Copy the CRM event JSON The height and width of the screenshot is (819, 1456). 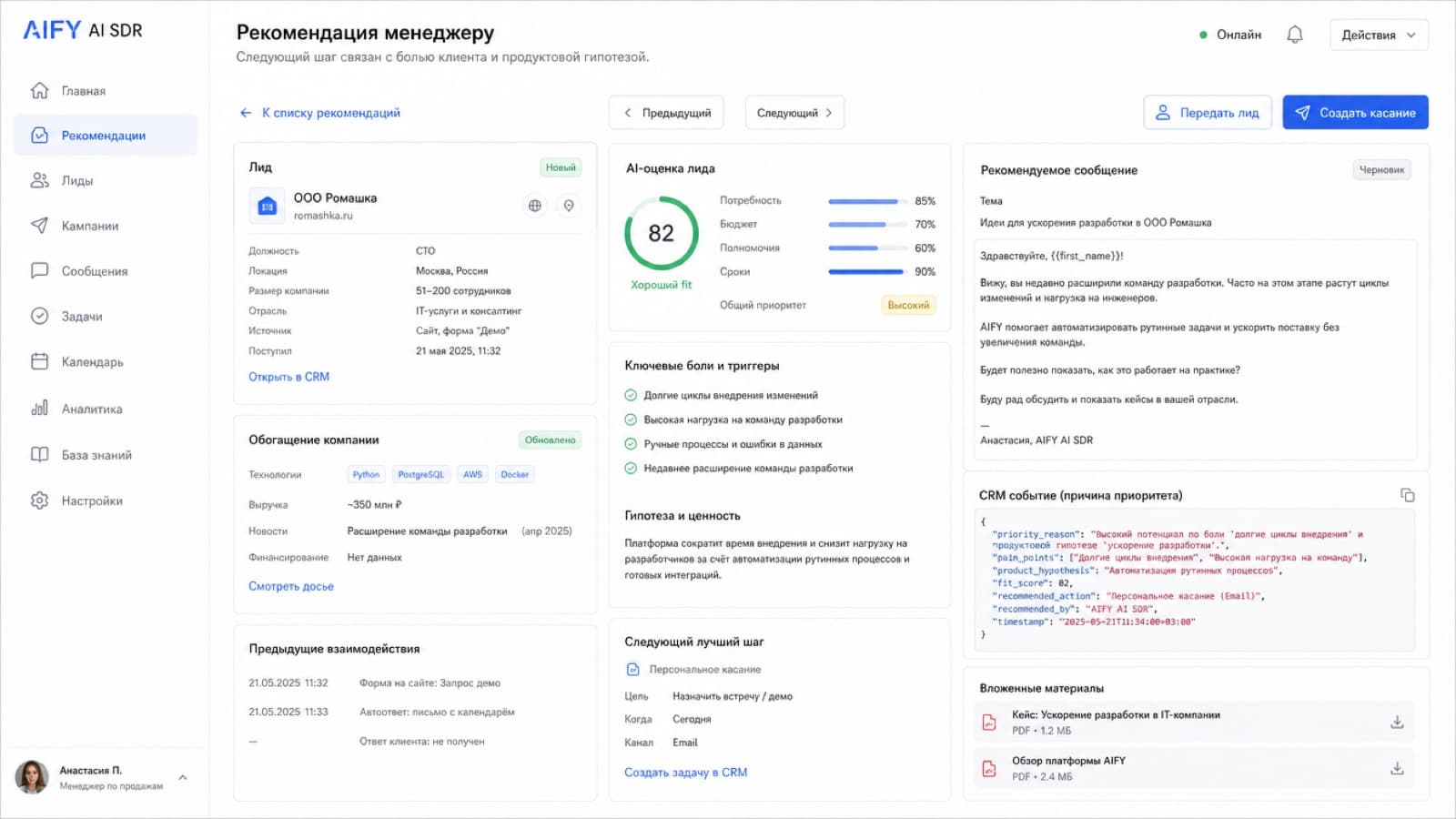[1408, 495]
